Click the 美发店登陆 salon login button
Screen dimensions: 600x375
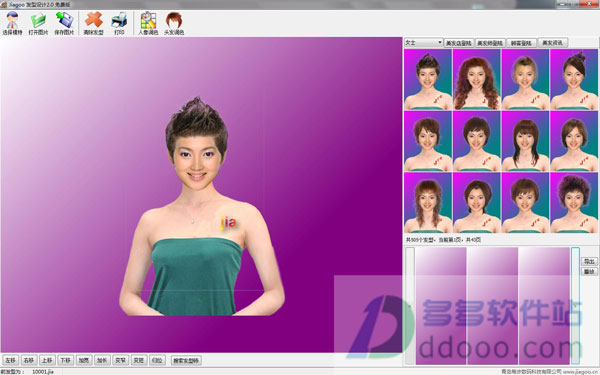[x=459, y=43]
